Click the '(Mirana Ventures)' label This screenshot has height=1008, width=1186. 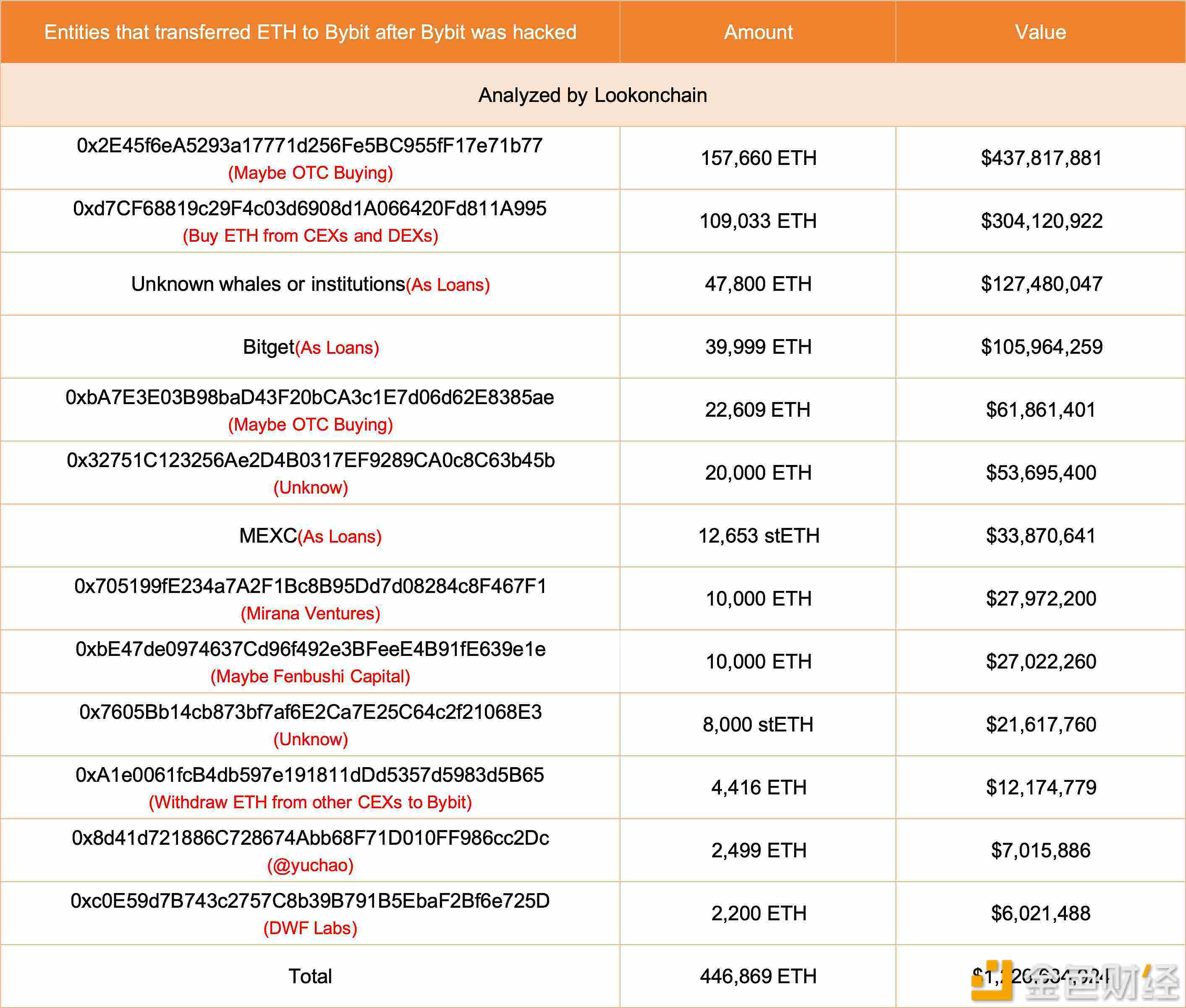coord(310,613)
